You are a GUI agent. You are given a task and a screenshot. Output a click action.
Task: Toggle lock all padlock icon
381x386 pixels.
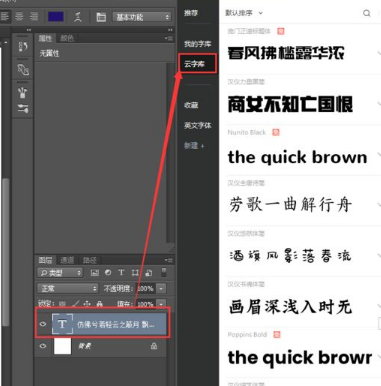tap(99, 304)
